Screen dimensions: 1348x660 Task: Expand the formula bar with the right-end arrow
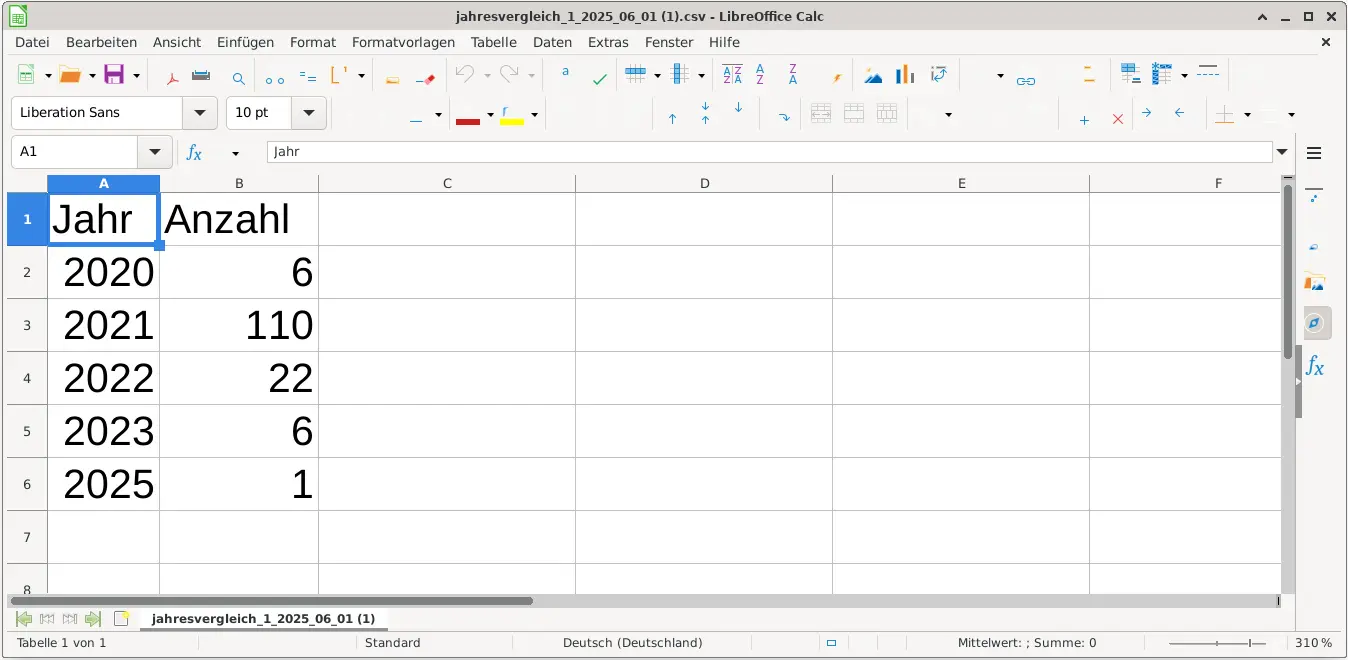1283,152
